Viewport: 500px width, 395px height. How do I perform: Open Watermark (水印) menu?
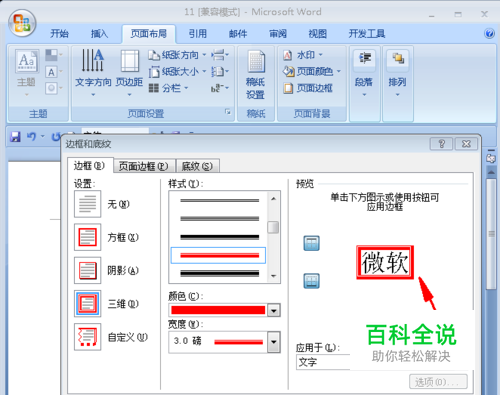tap(303, 55)
